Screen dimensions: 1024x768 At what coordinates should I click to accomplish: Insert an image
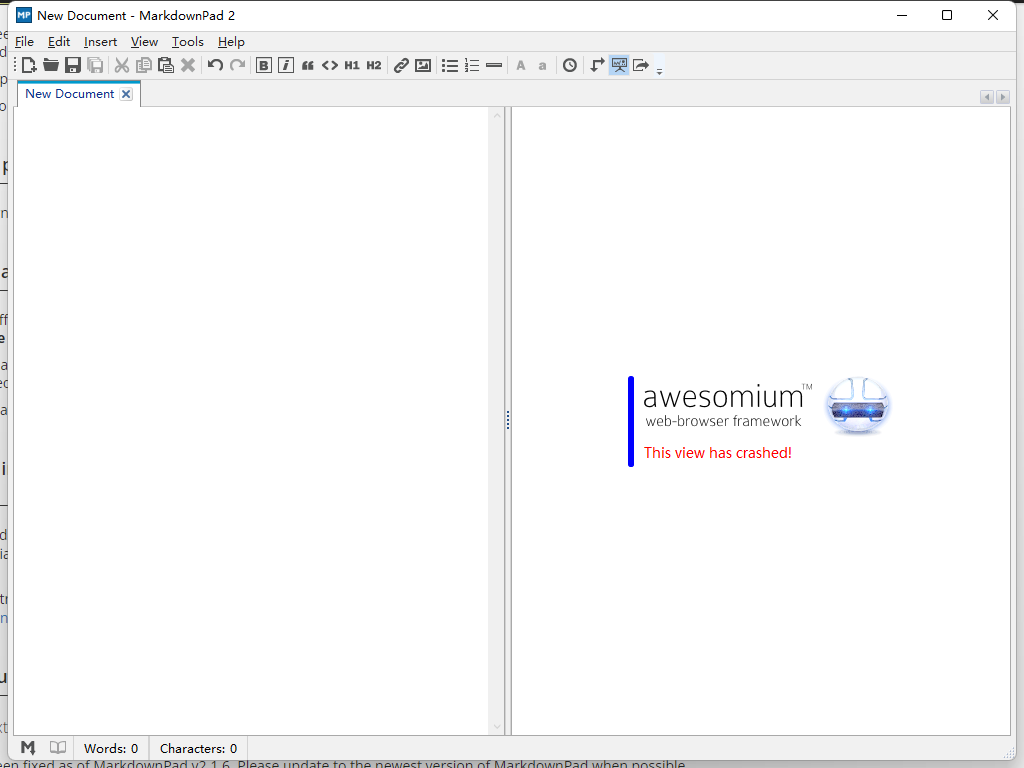(423, 64)
